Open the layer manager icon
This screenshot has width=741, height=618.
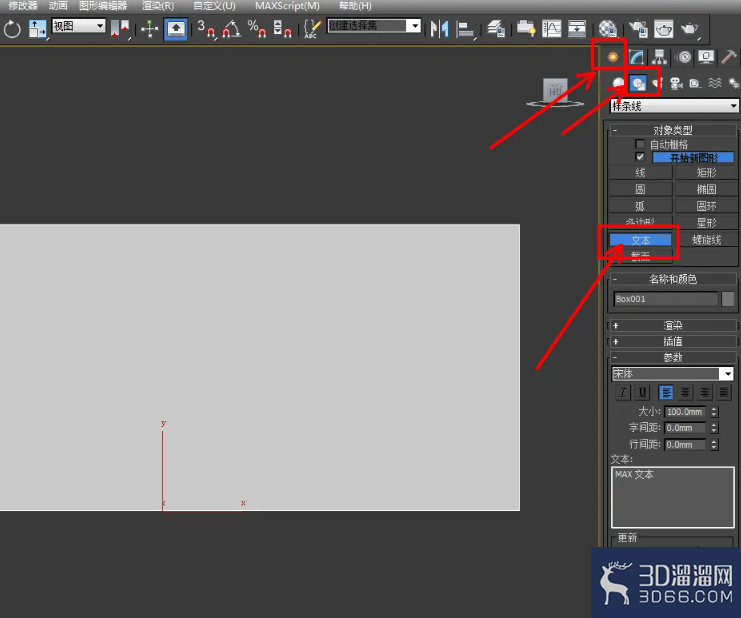[x=496, y=29]
